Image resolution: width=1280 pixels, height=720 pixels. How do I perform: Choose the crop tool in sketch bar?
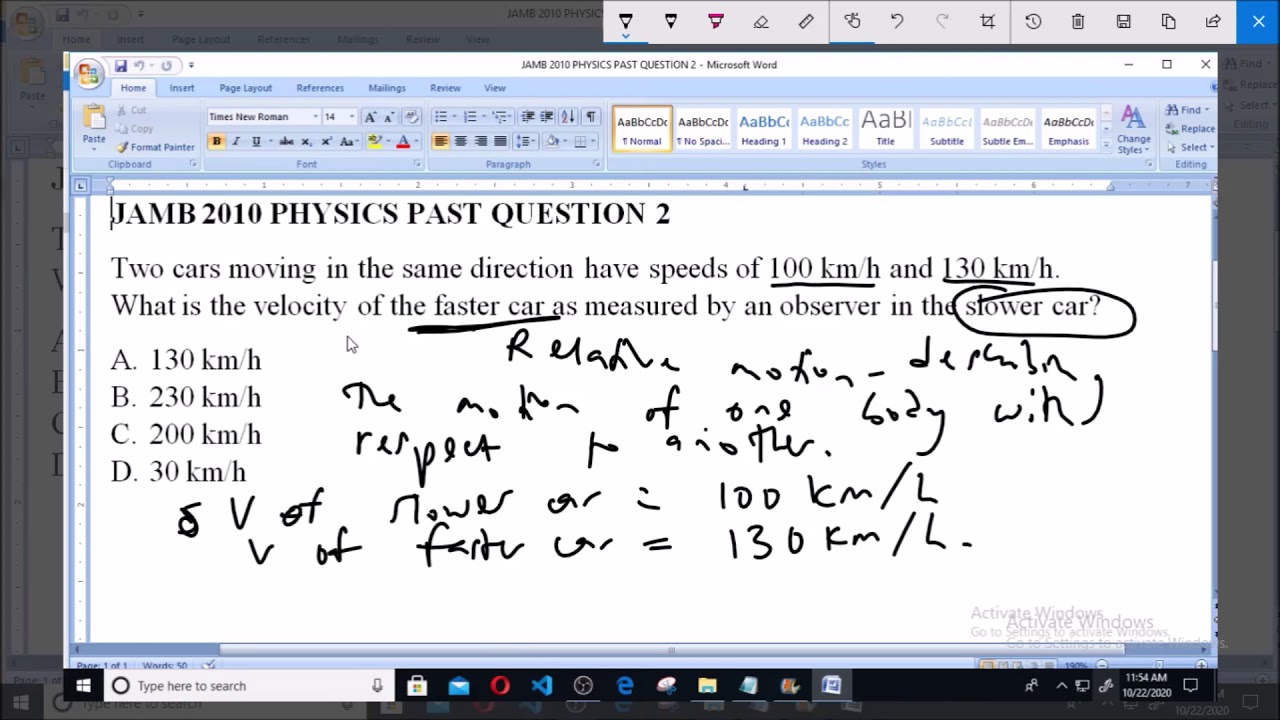click(987, 21)
